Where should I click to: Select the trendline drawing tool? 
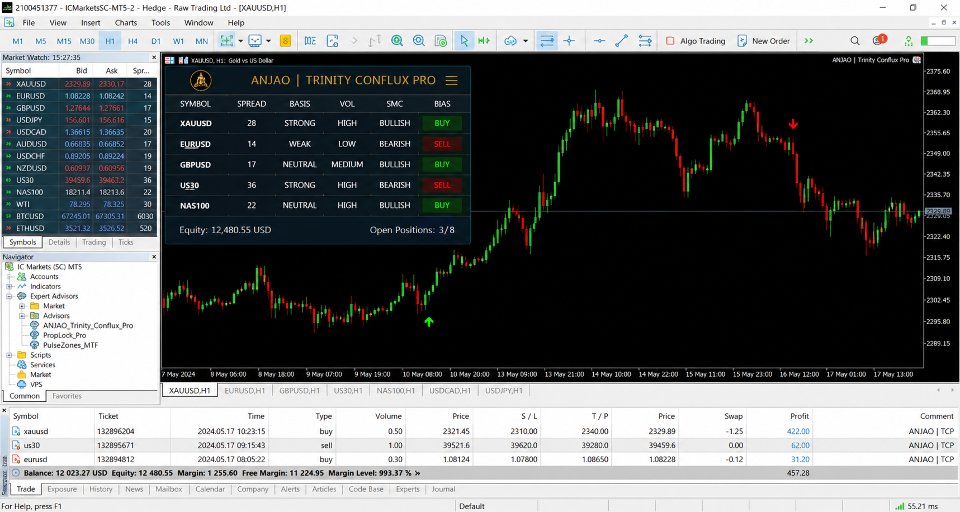click(621, 41)
